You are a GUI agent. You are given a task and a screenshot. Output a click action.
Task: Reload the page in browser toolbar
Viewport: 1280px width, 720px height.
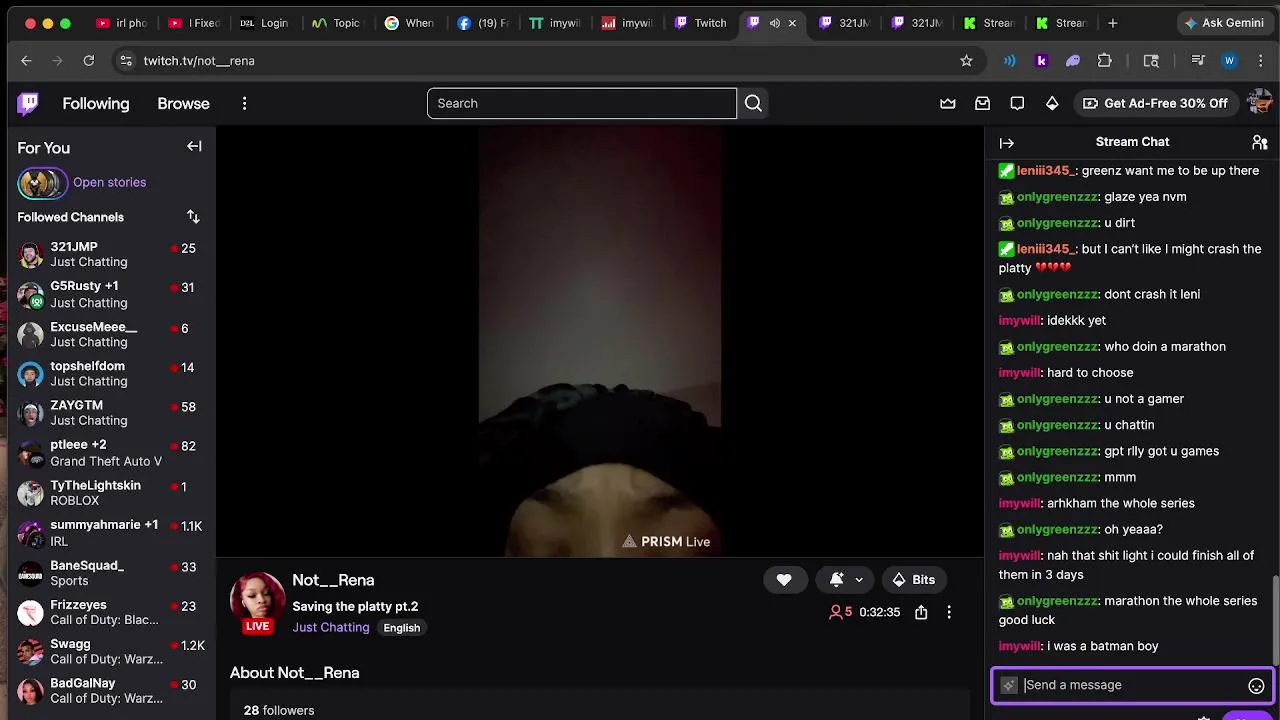[88, 61]
